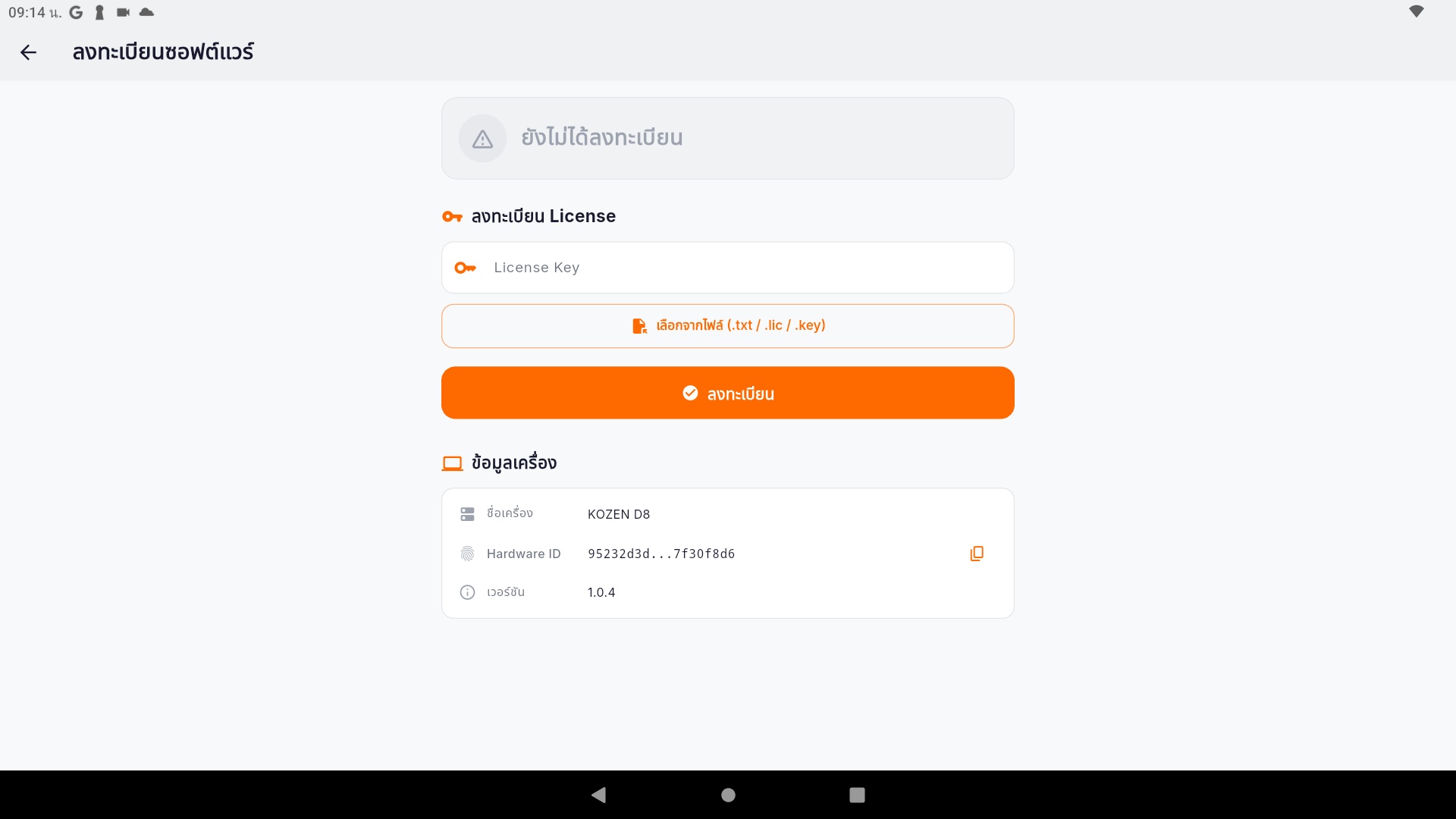Screen dimensions: 1456x819
Task: Click the orange ลงทะเบียน register button
Action: pos(728,393)
